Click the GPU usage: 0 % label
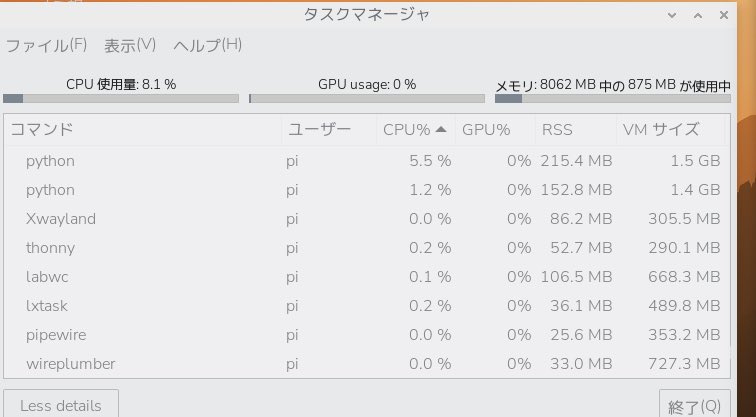This screenshot has height=417, width=756. pos(367,84)
